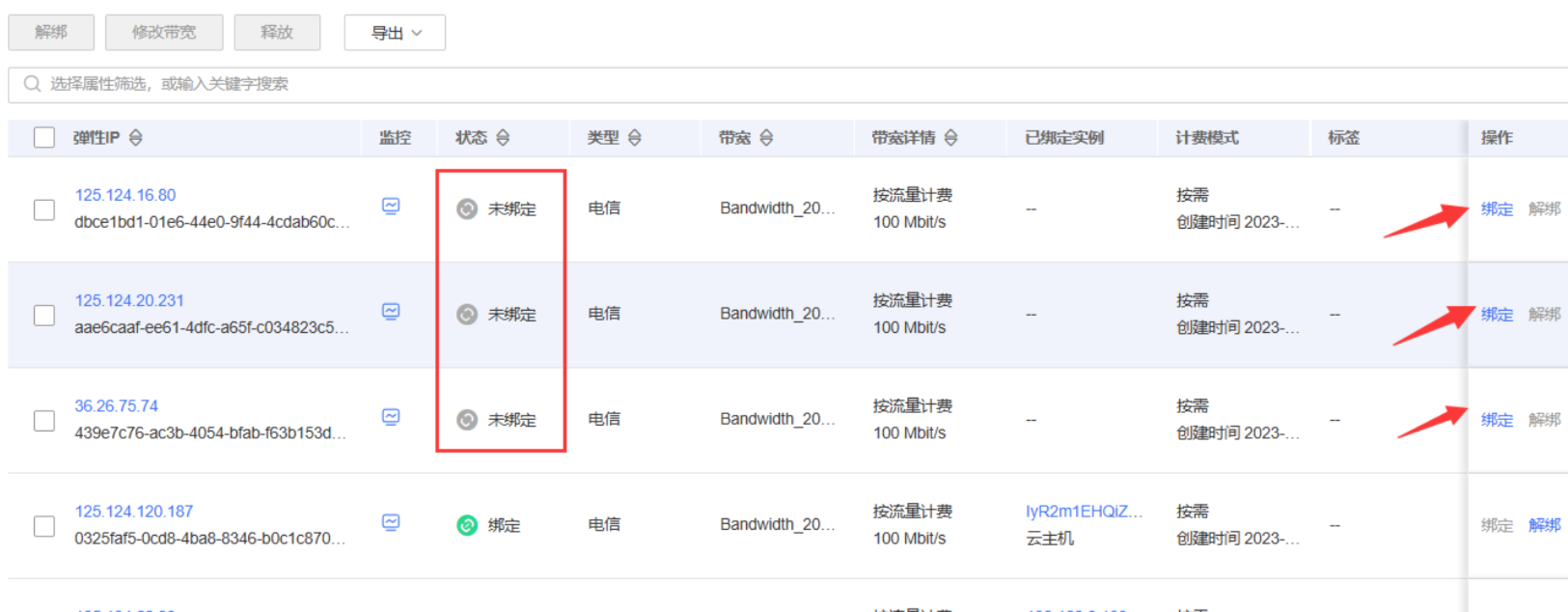Open bound instance IyR2m1EHQiZ link
Screen dimensions: 1568x612
(1084, 512)
